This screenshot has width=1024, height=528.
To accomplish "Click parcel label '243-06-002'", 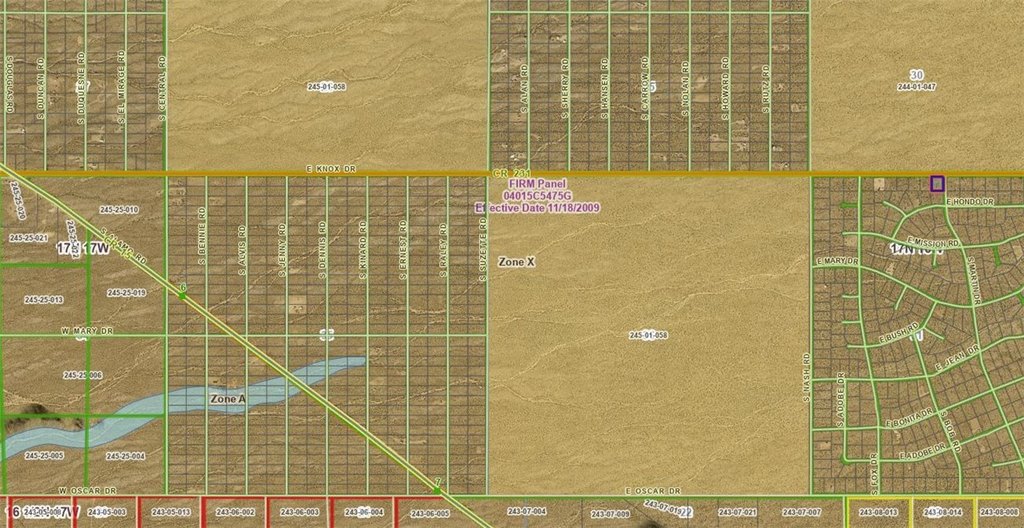I will pyautogui.click(x=234, y=512).
